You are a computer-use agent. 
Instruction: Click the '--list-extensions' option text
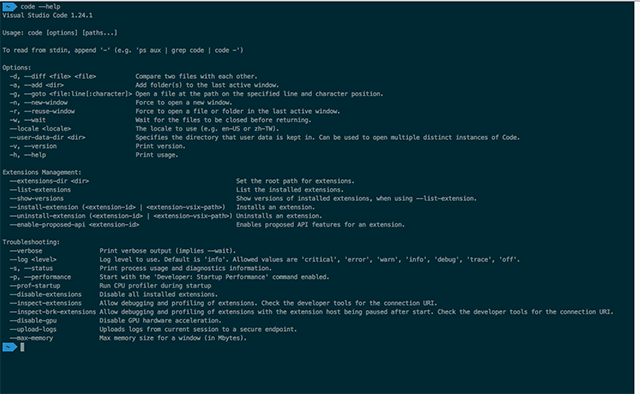point(40,190)
